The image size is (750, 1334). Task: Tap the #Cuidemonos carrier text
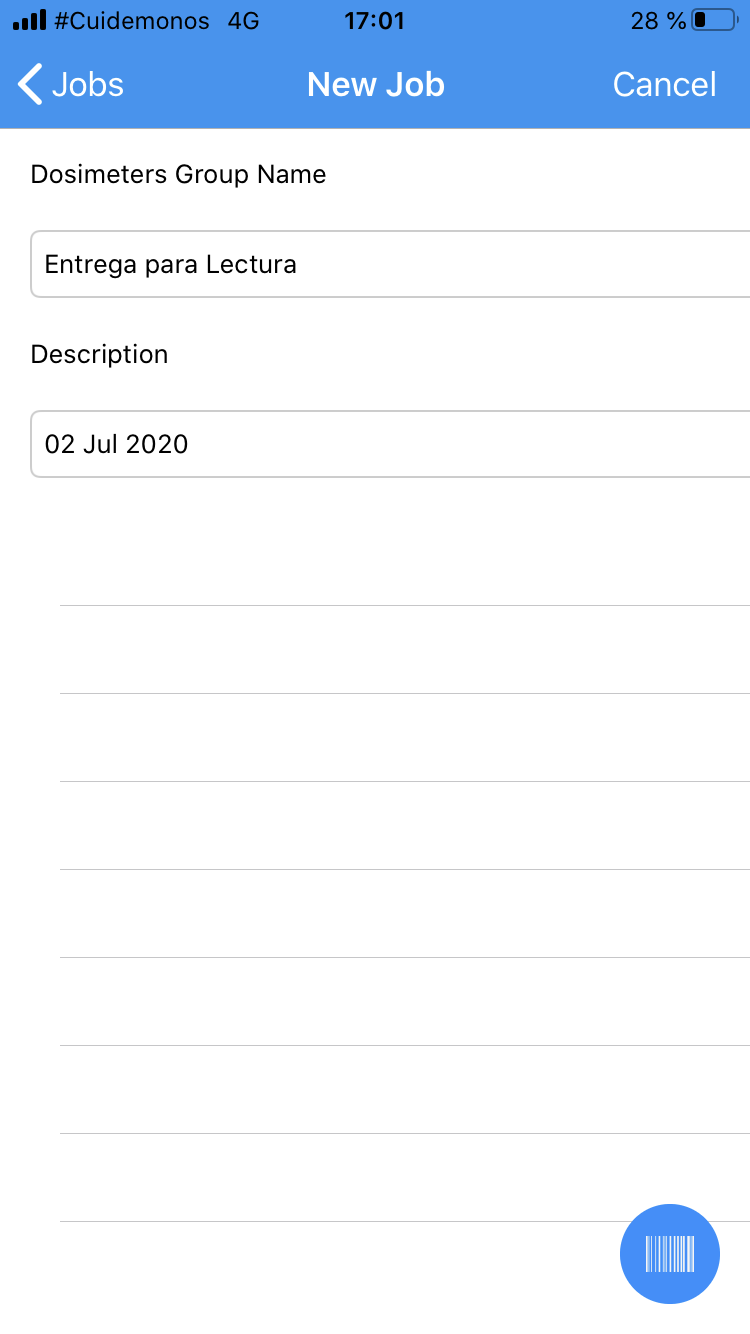[131, 20]
